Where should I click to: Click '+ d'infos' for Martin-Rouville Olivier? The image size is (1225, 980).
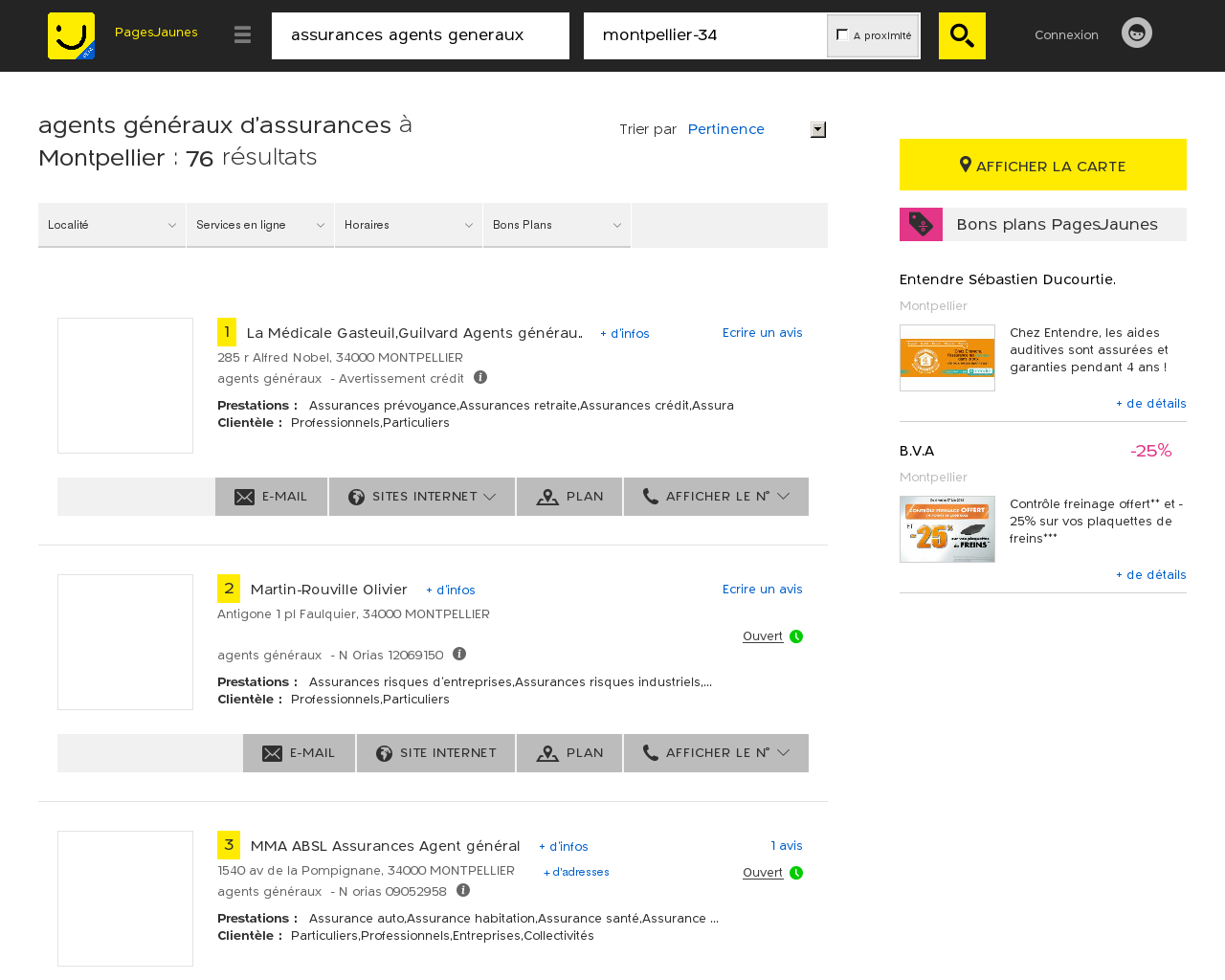coord(451,590)
